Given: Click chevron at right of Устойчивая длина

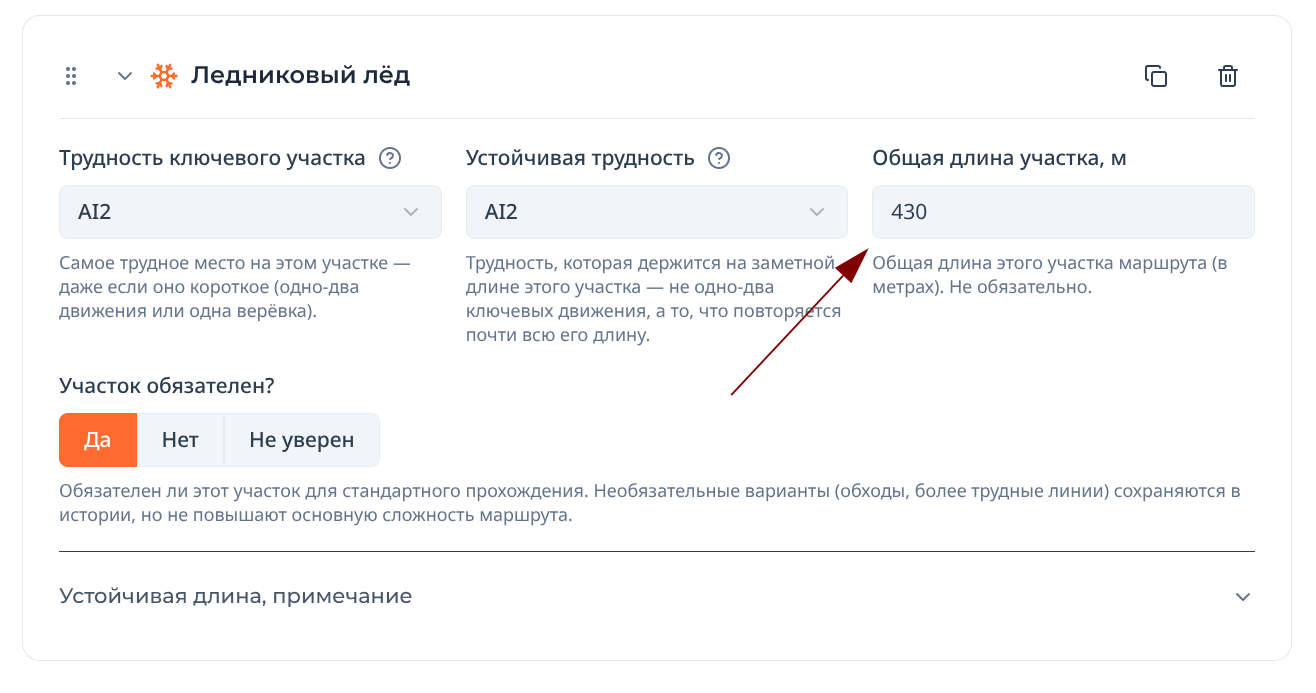Looking at the screenshot, I should [1243, 597].
